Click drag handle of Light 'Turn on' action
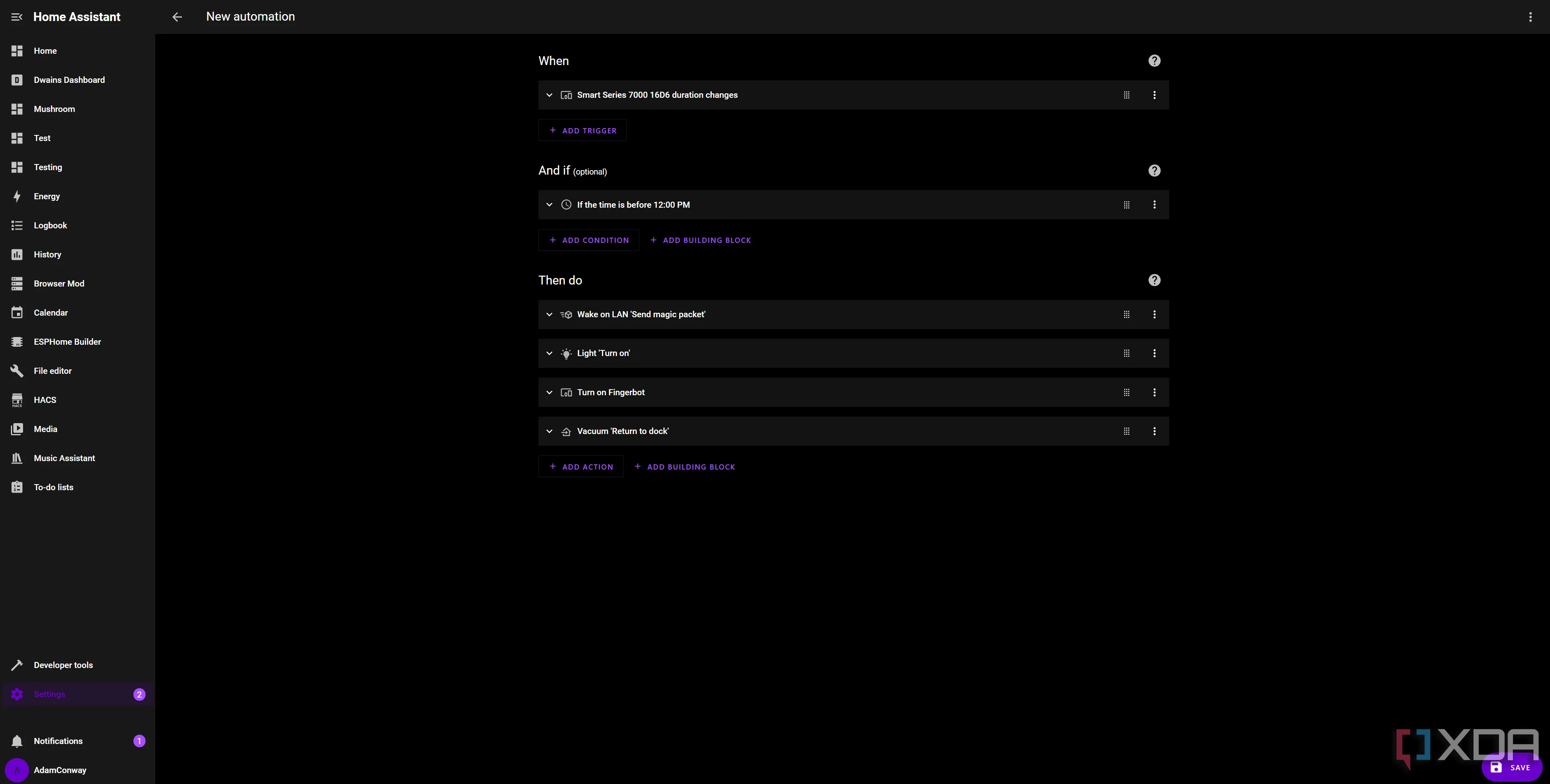This screenshot has width=1550, height=784. click(1126, 353)
